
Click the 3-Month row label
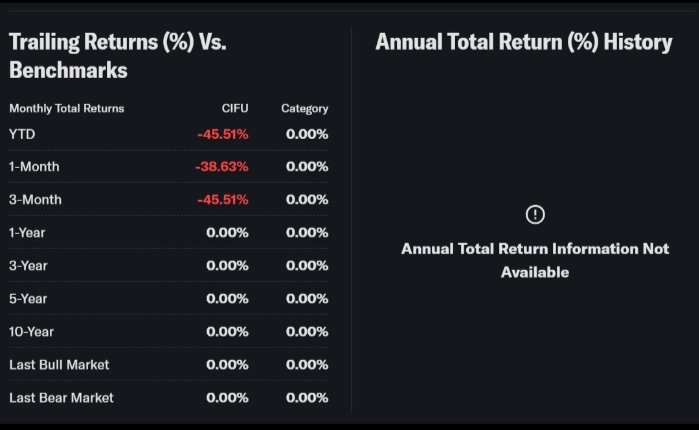pos(35,200)
